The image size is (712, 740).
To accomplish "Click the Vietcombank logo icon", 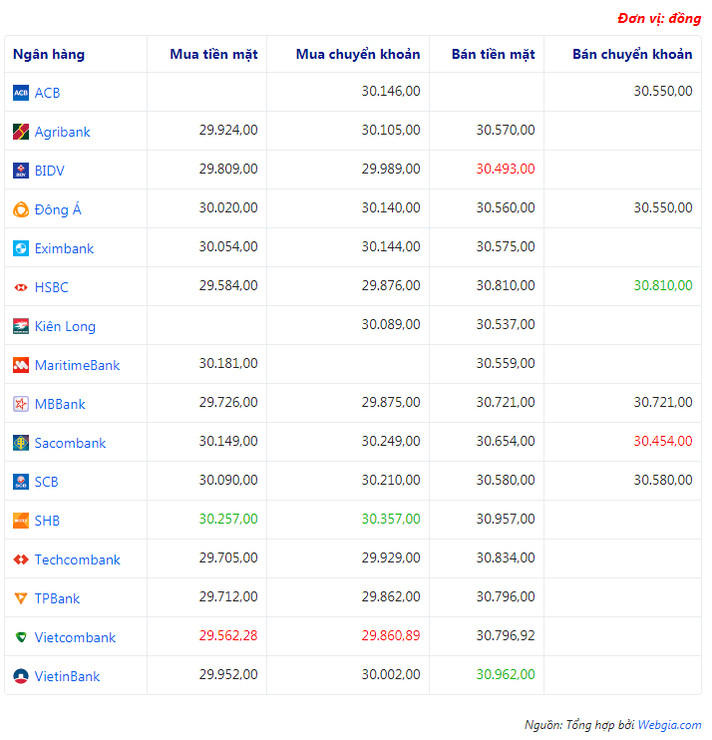I will [x=20, y=638].
